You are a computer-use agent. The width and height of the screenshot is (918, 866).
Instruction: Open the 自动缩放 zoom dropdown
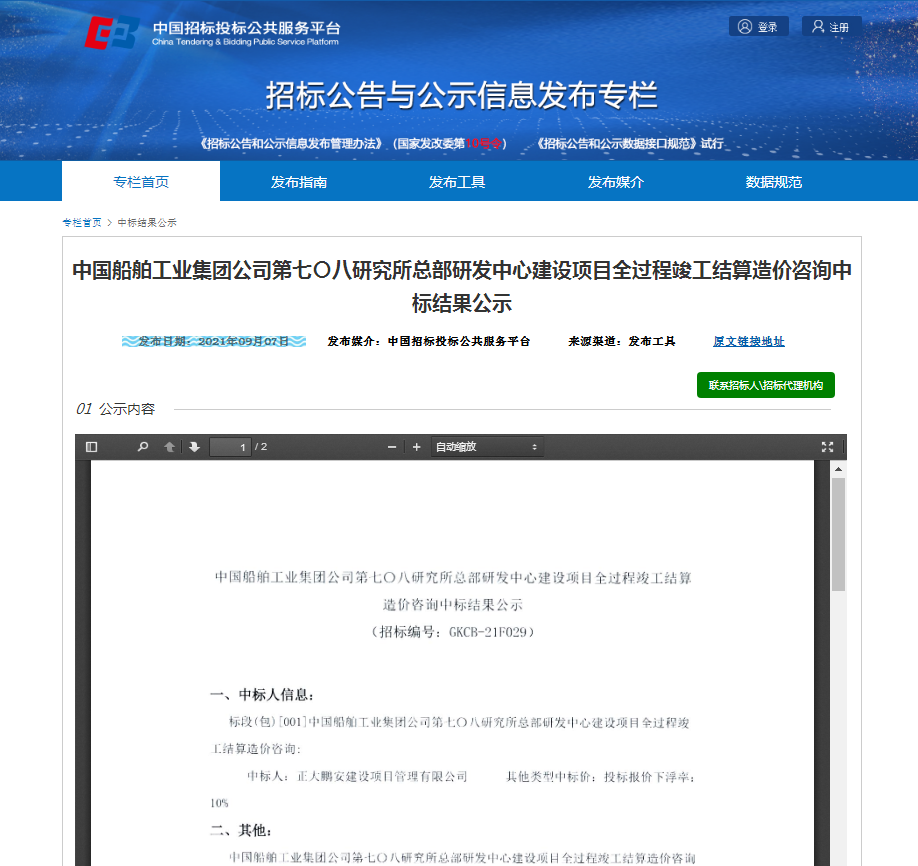click(x=487, y=447)
